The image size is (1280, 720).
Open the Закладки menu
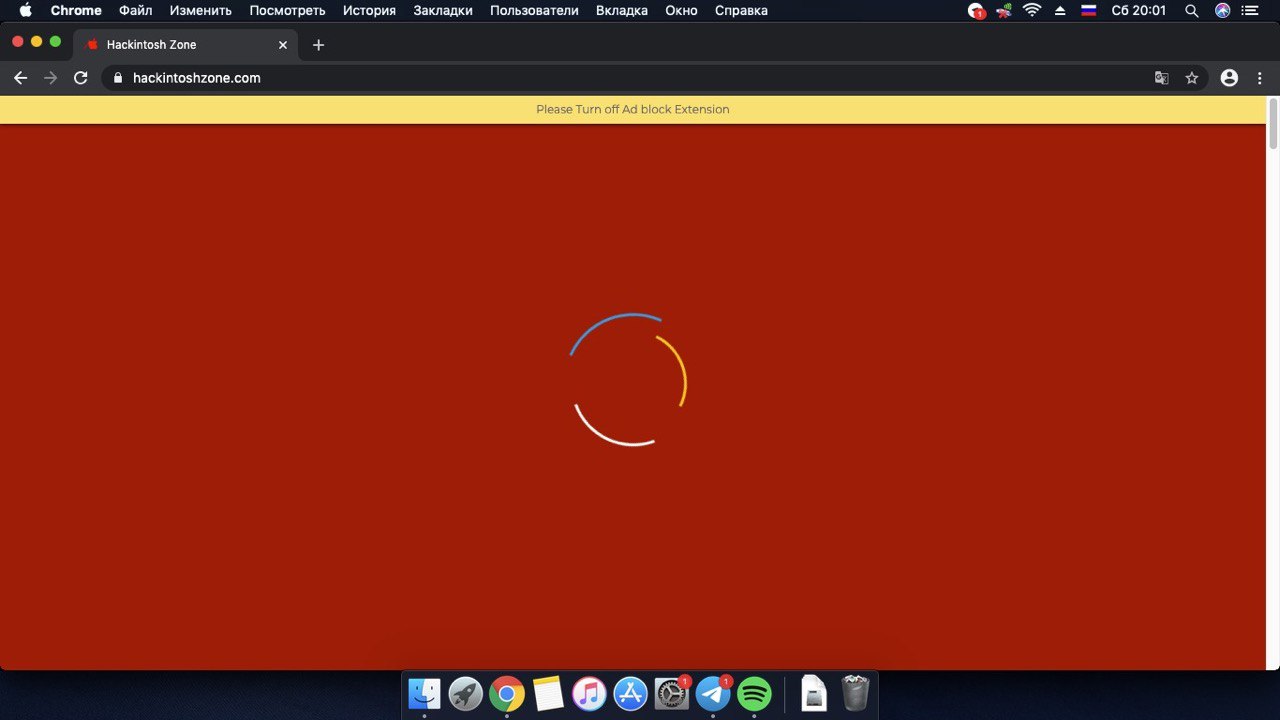443,11
